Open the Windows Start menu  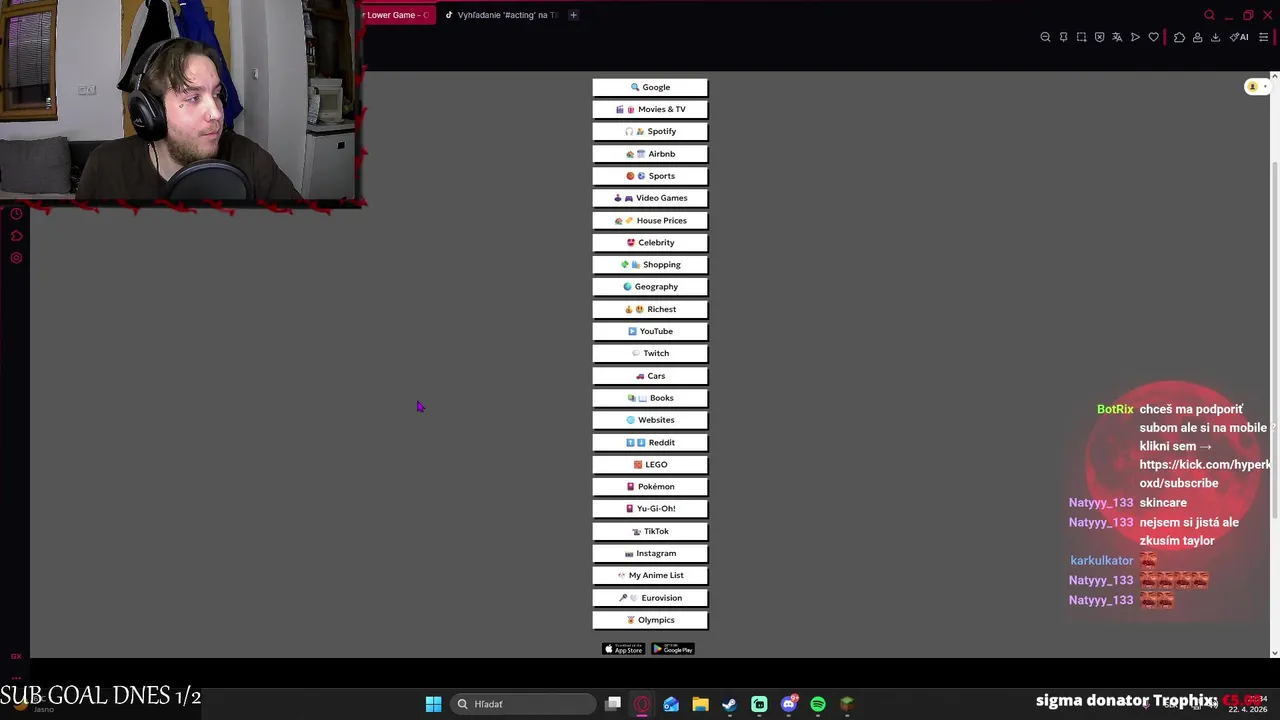click(433, 704)
